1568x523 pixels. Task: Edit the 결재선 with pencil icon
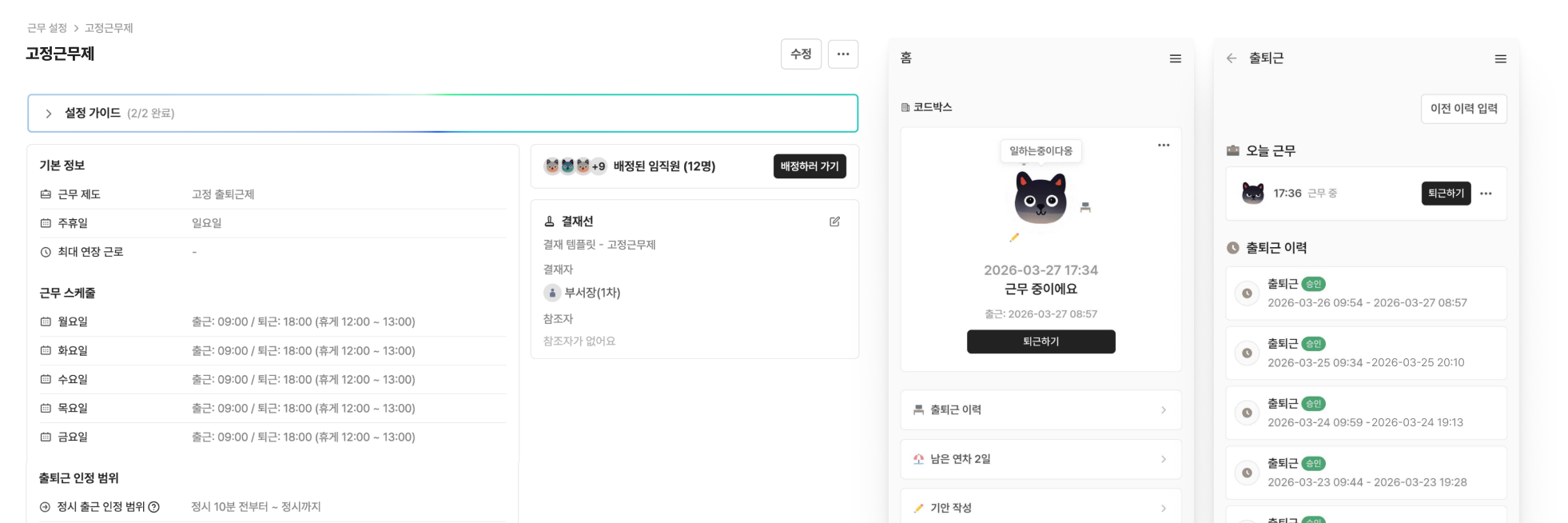834,222
